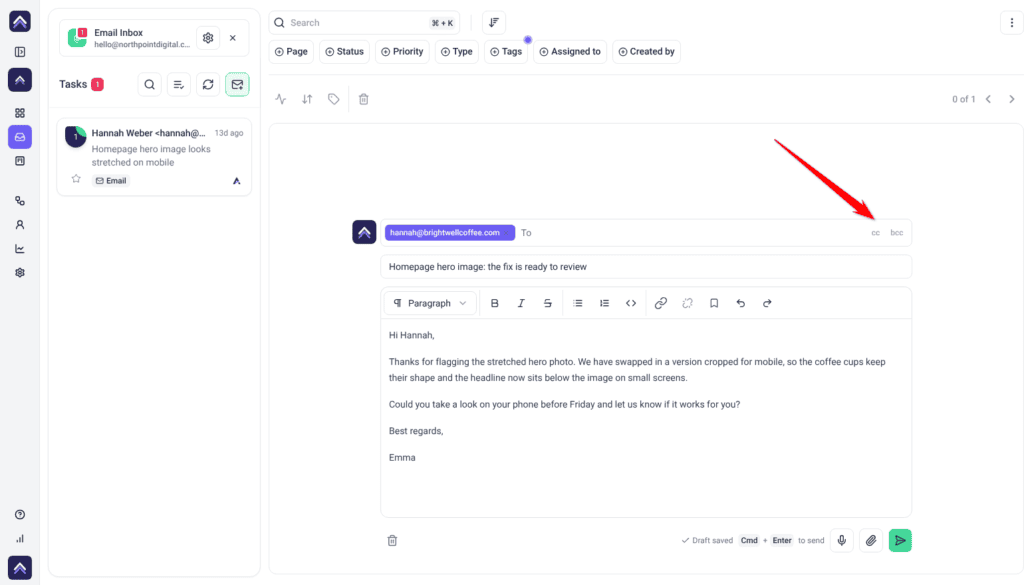
Task: Add Page filter
Action: [291, 52]
